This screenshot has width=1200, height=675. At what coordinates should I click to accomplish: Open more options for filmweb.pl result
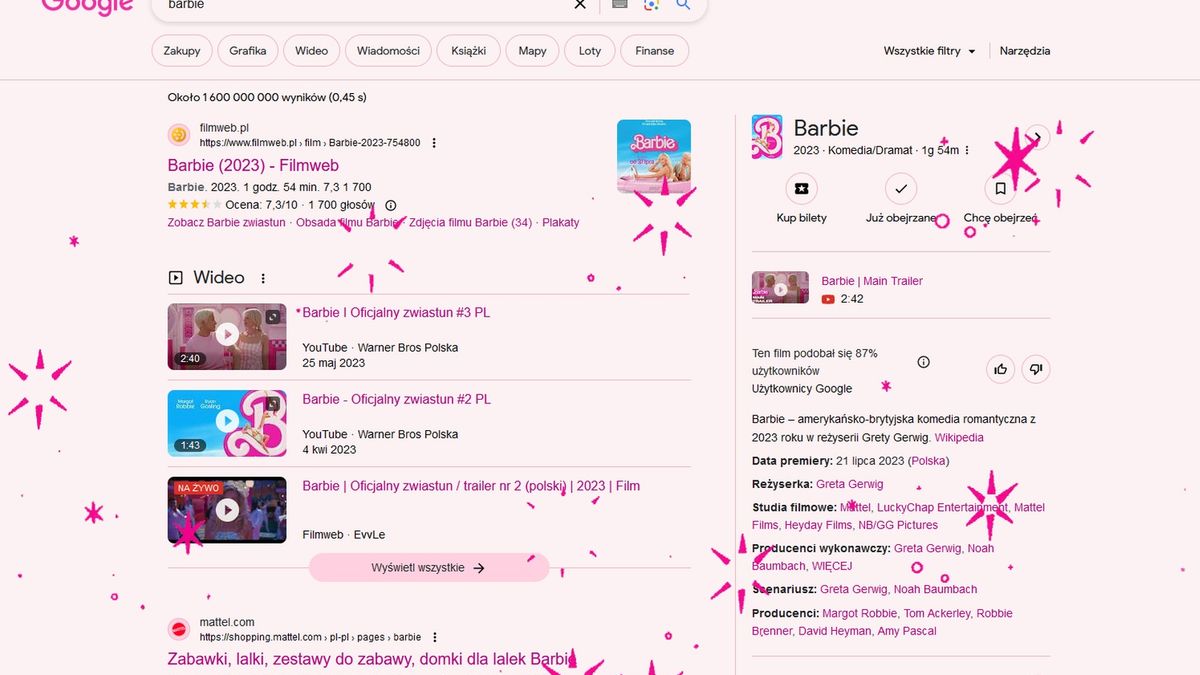[434, 143]
